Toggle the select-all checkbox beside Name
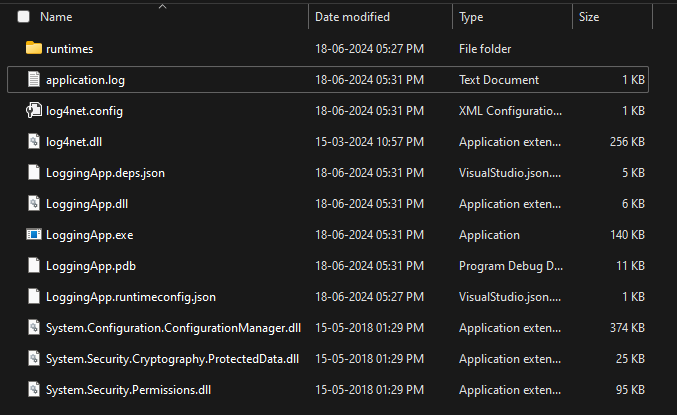This screenshot has width=677, height=415. pyautogui.click(x=23, y=17)
